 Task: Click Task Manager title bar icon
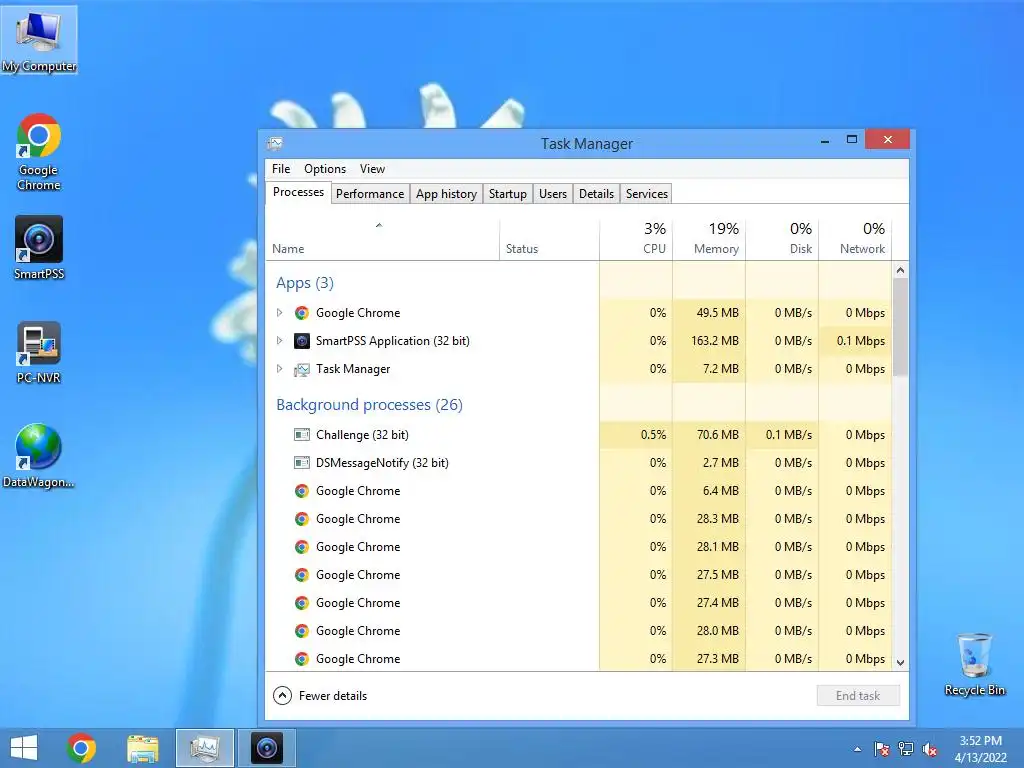click(x=275, y=143)
